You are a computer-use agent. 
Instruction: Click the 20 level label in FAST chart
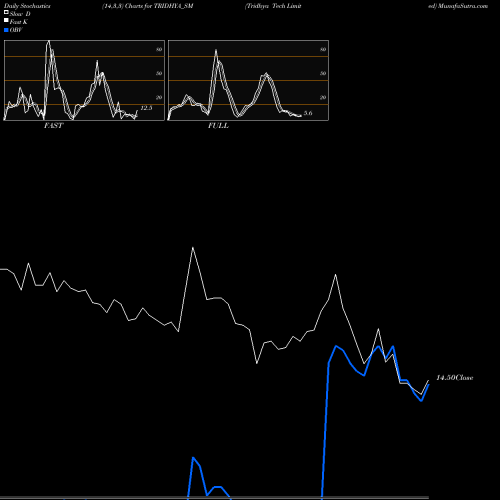click(159, 97)
